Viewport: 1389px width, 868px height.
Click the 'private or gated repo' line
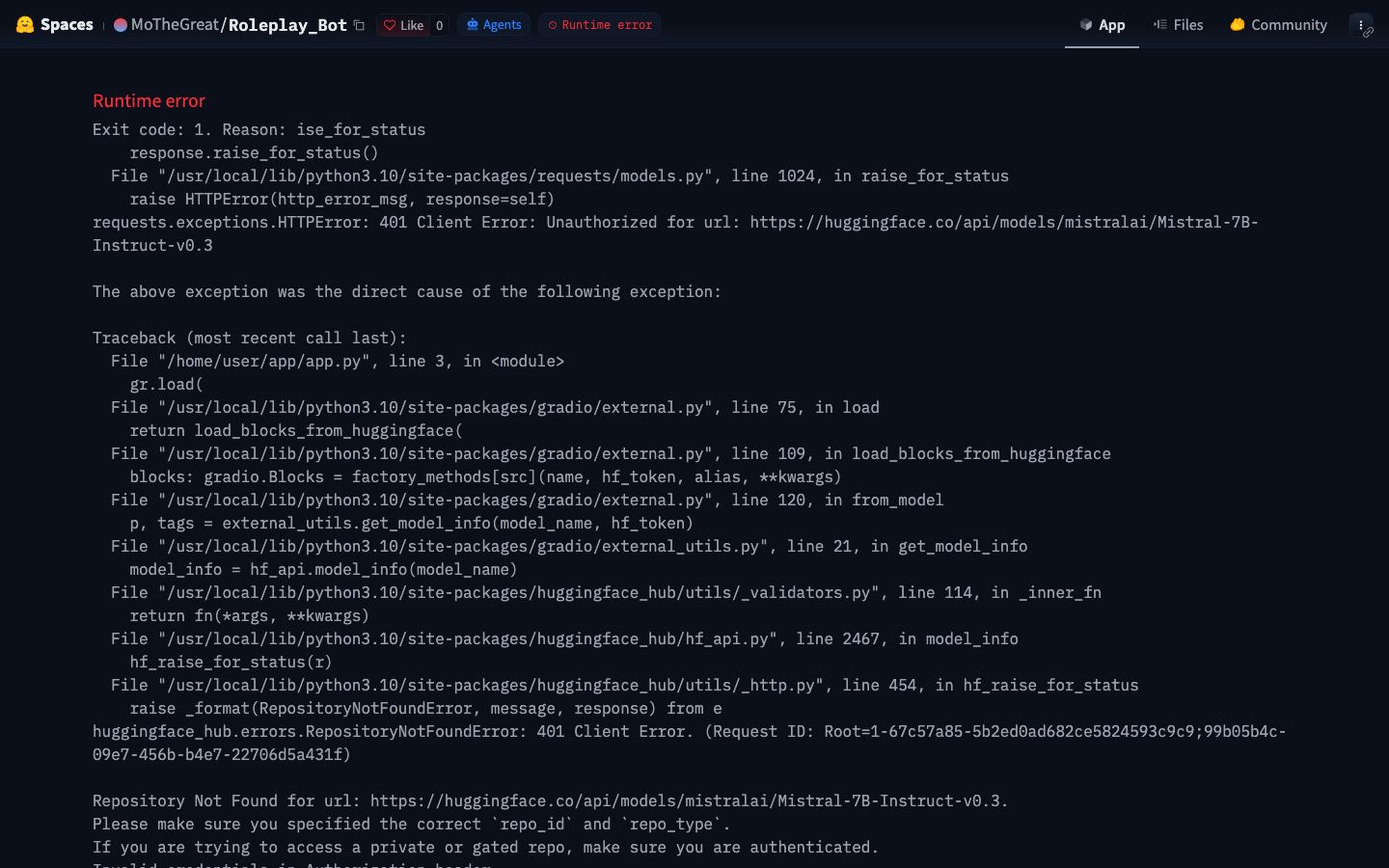point(485,847)
